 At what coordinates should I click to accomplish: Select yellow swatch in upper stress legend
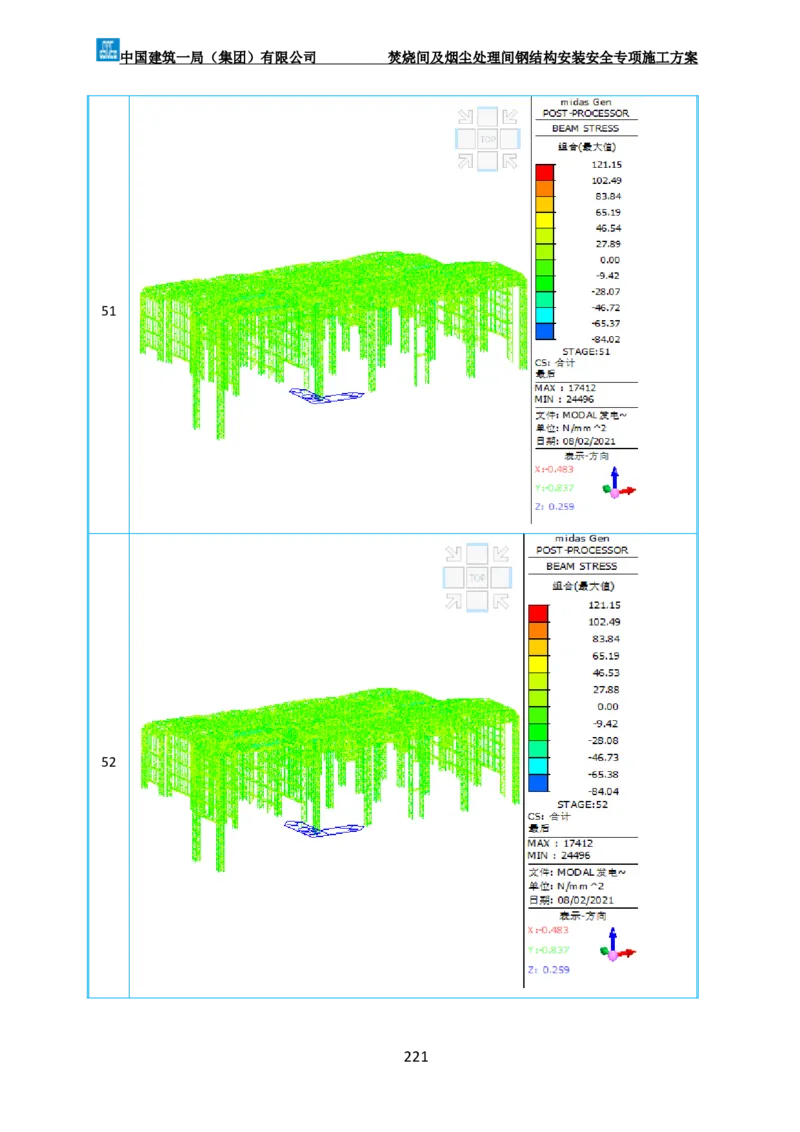coord(544,219)
